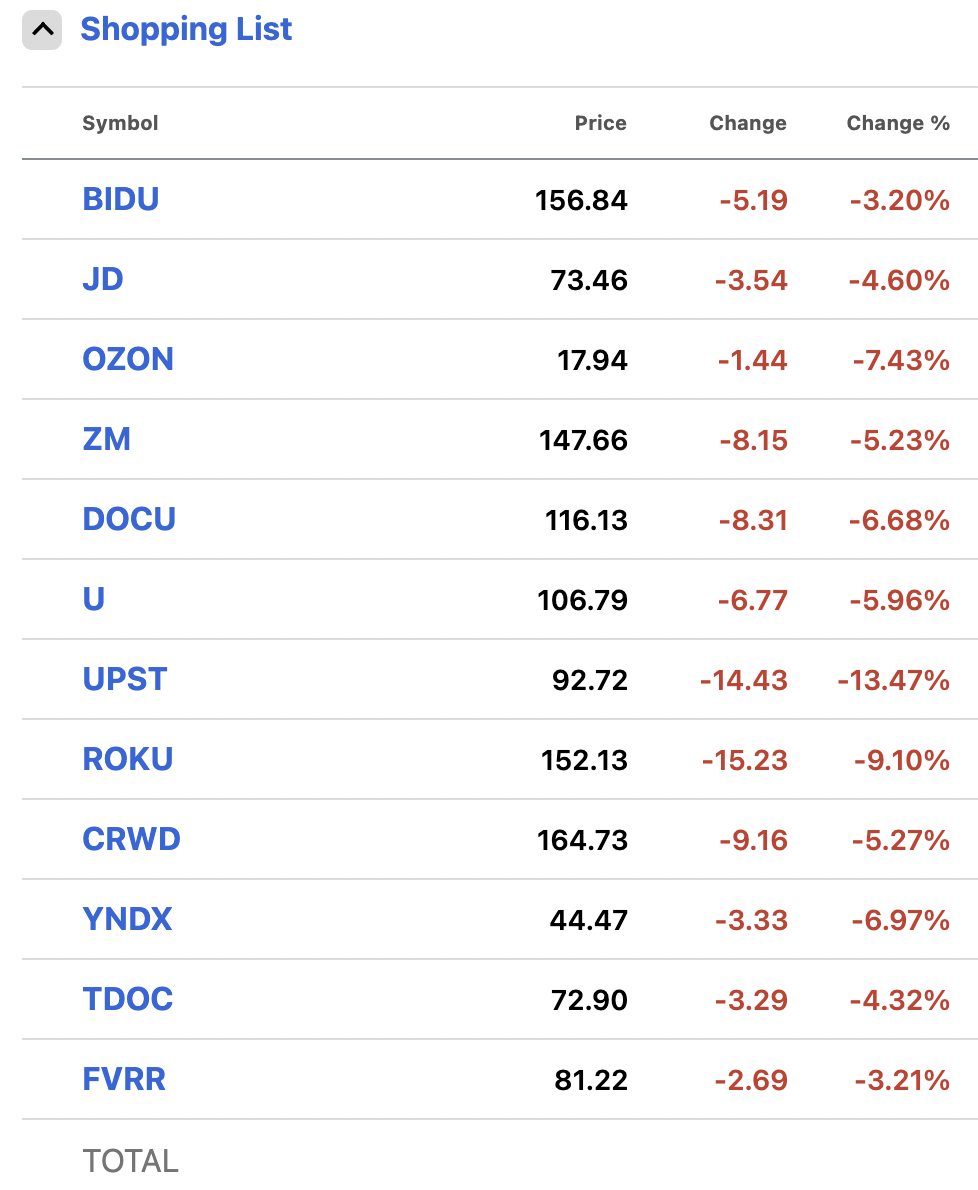Click the TOTAL row label
The width and height of the screenshot is (978, 1190).
(x=130, y=1161)
